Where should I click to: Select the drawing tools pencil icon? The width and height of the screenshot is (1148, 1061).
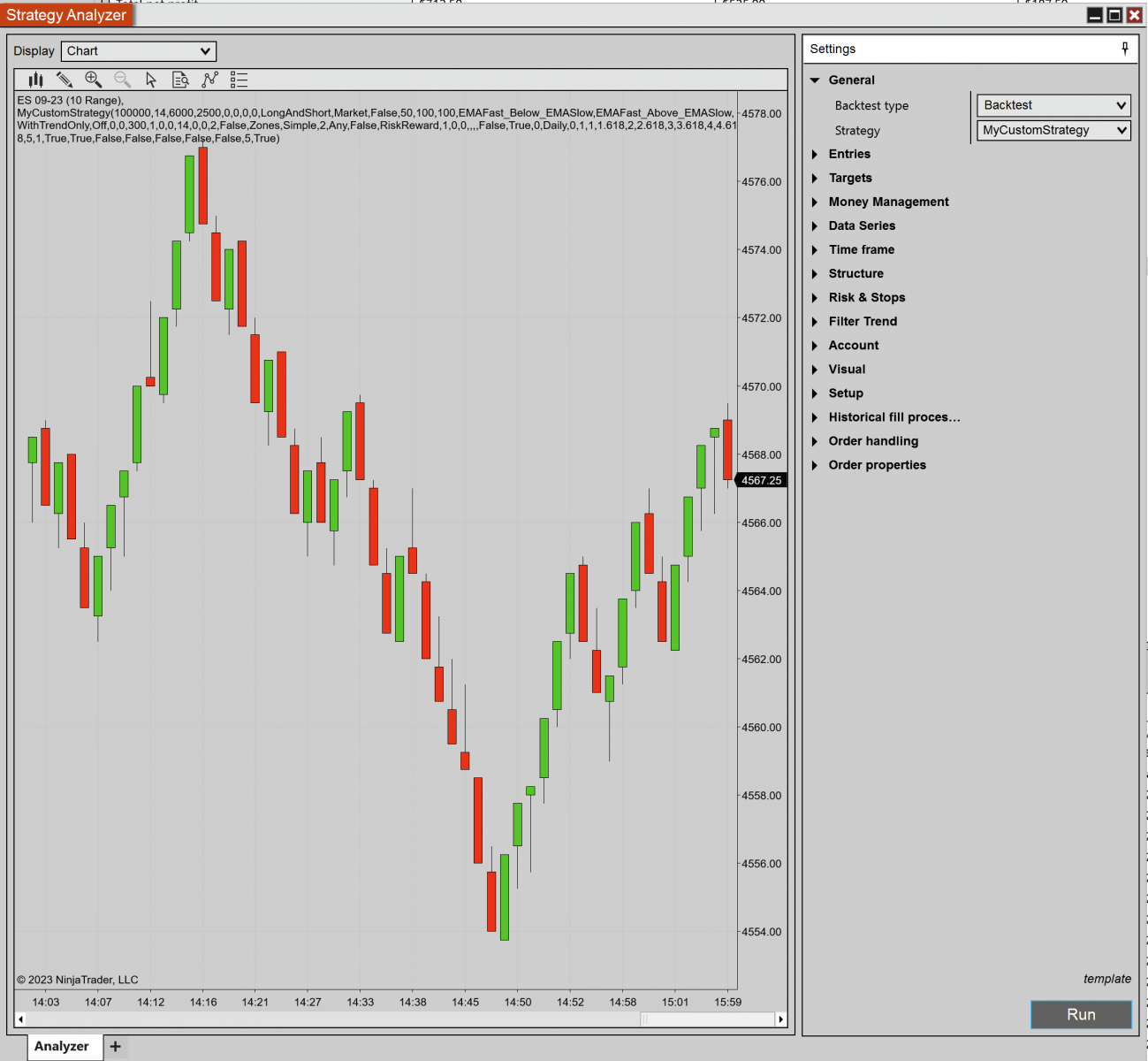click(65, 80)
